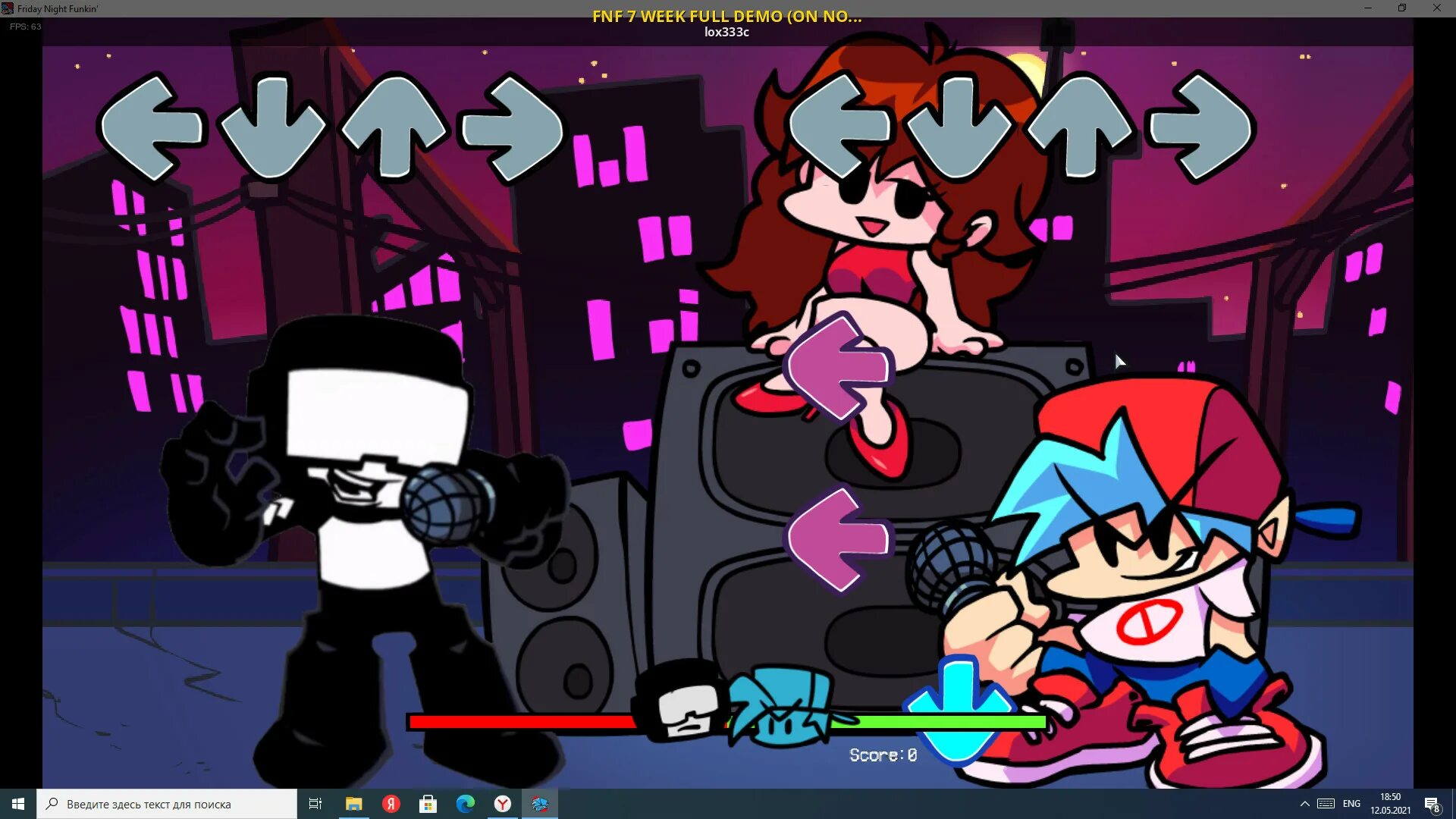
Task: Switch the ENG input language indicator
Action: pos(1351,804)
